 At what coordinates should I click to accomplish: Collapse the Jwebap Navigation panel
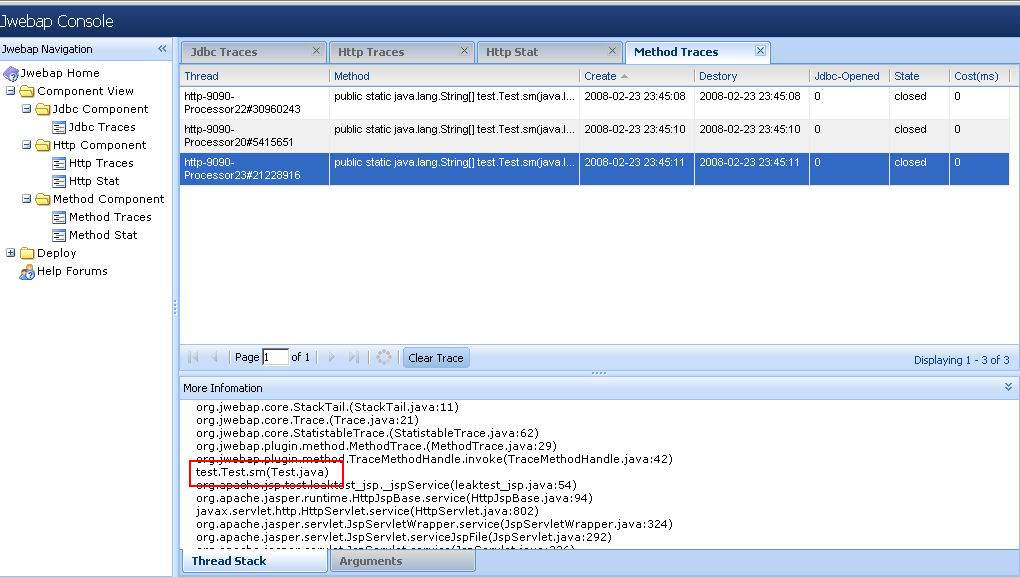point(162,49)
